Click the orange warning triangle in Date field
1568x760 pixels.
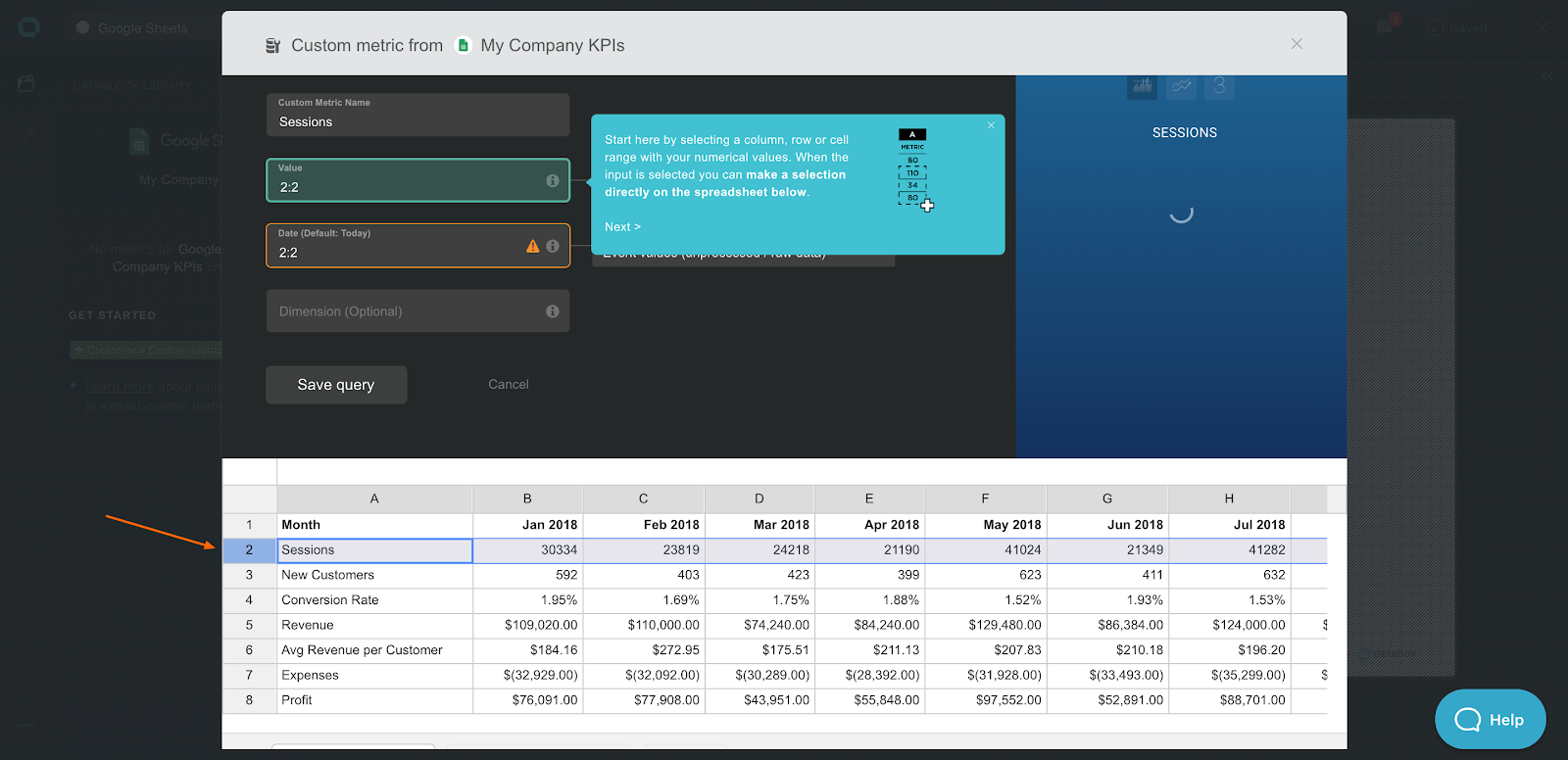point(533,246)
